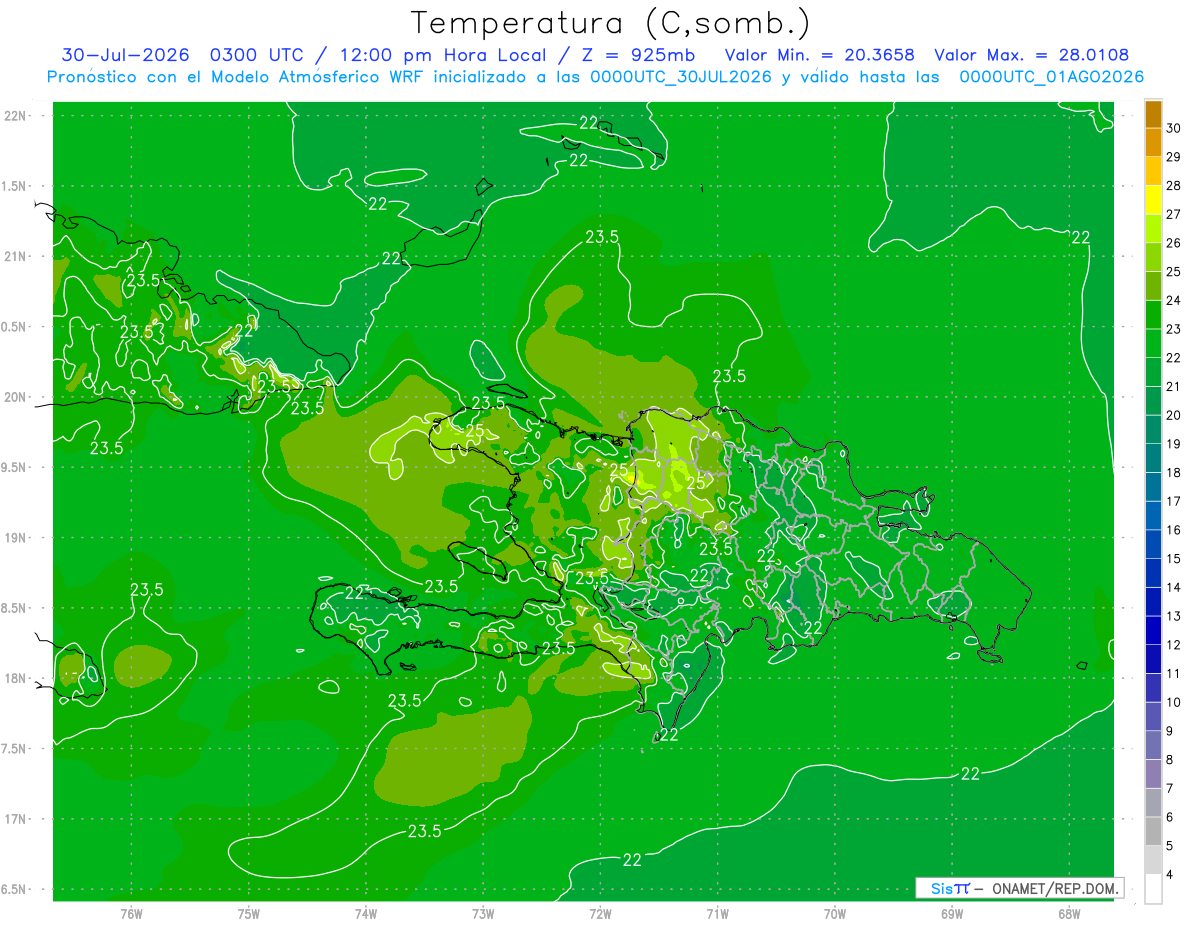Click the 20N latitude axis label

point(16,397)
